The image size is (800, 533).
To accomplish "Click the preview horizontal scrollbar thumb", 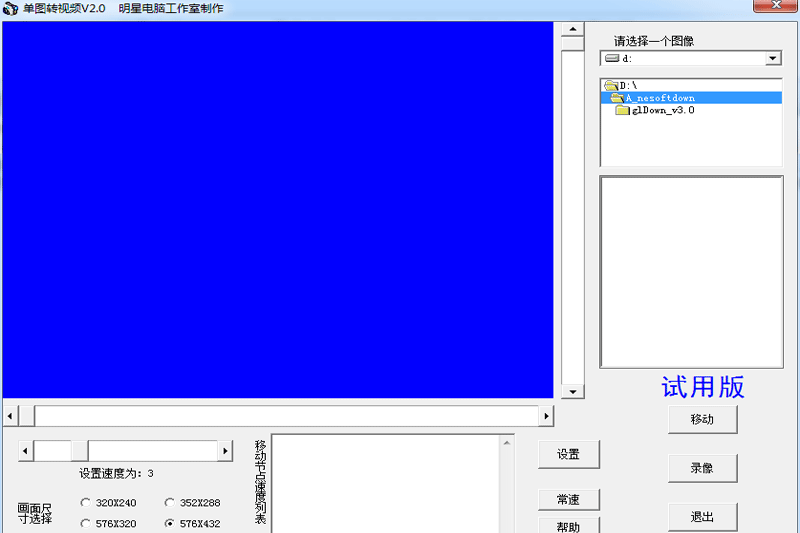I will (x=27, y=416).
